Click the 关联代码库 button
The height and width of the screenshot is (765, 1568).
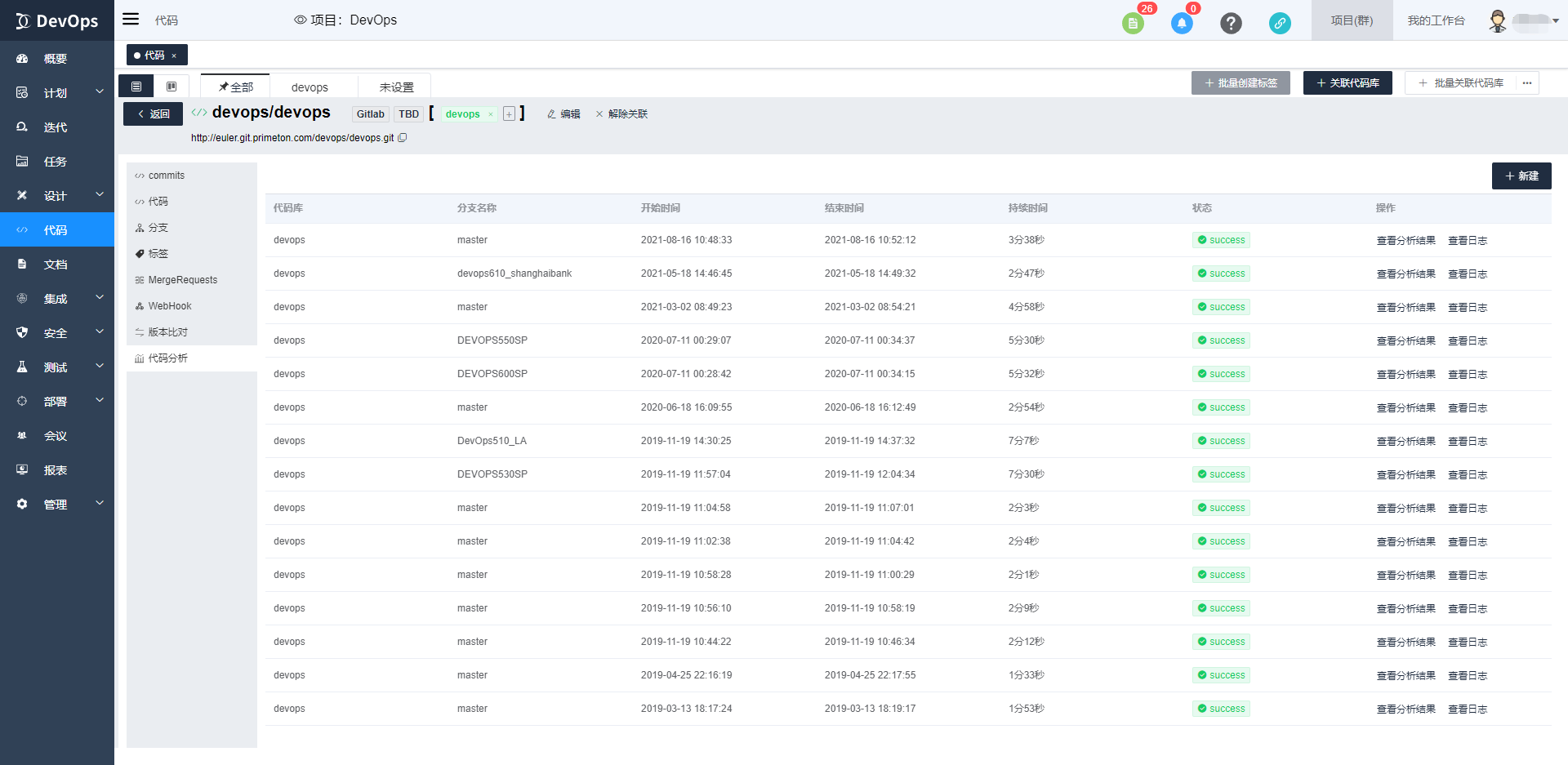(1347, 83)
